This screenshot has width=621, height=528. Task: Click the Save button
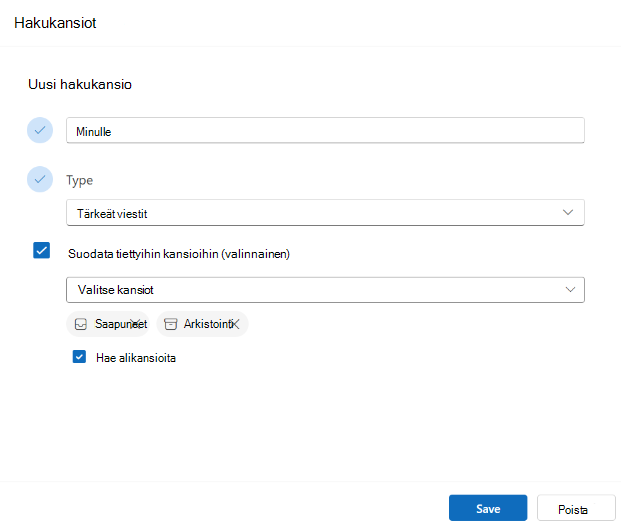pos(488,508)
